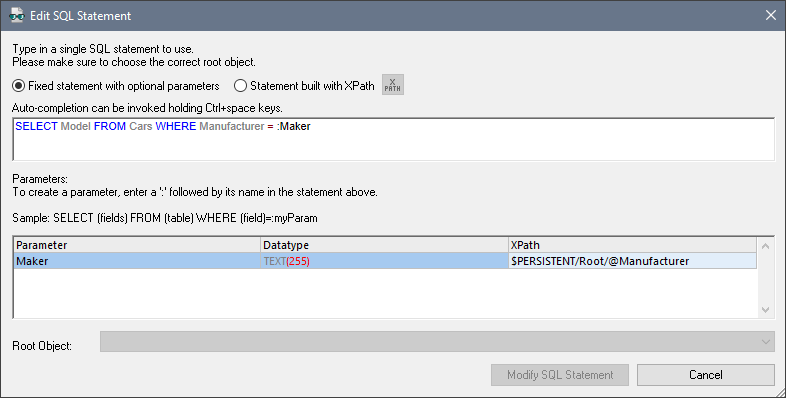The height and width of the screenshot is (398, 786).
Task: Click the dialog's glasses app icon
Action: tap(17, 15)
